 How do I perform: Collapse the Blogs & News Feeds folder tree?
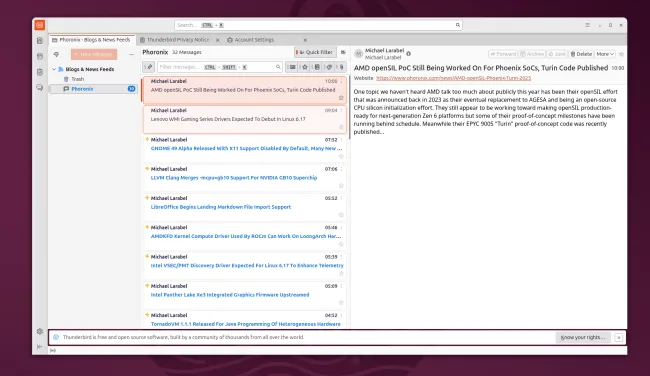click(x=54, y=69)
